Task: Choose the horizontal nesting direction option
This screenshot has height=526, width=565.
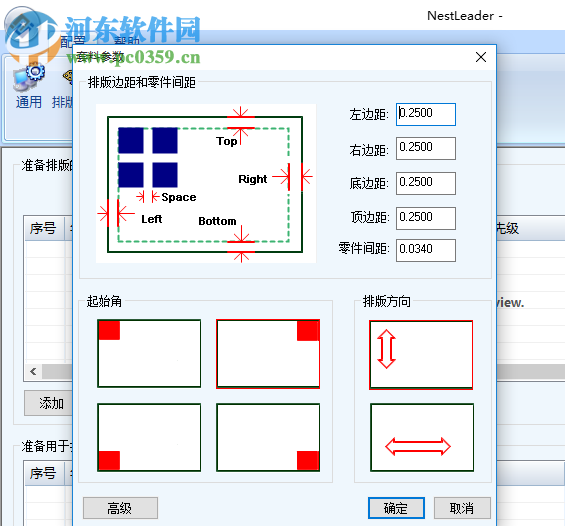Action: tap(422, 437)
